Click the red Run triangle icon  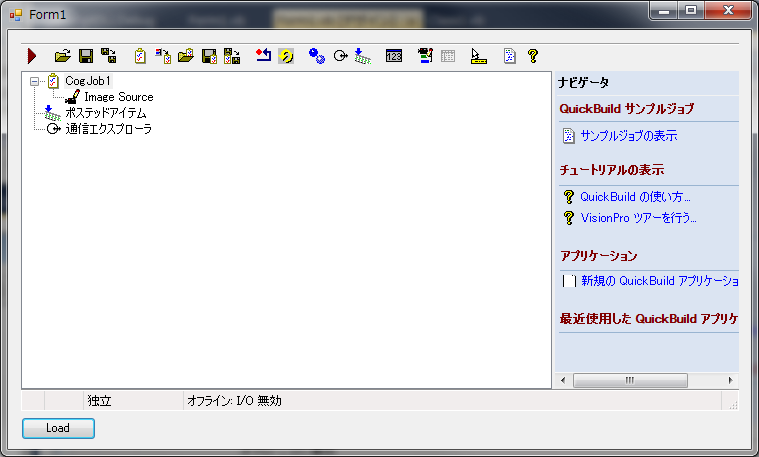32,56
